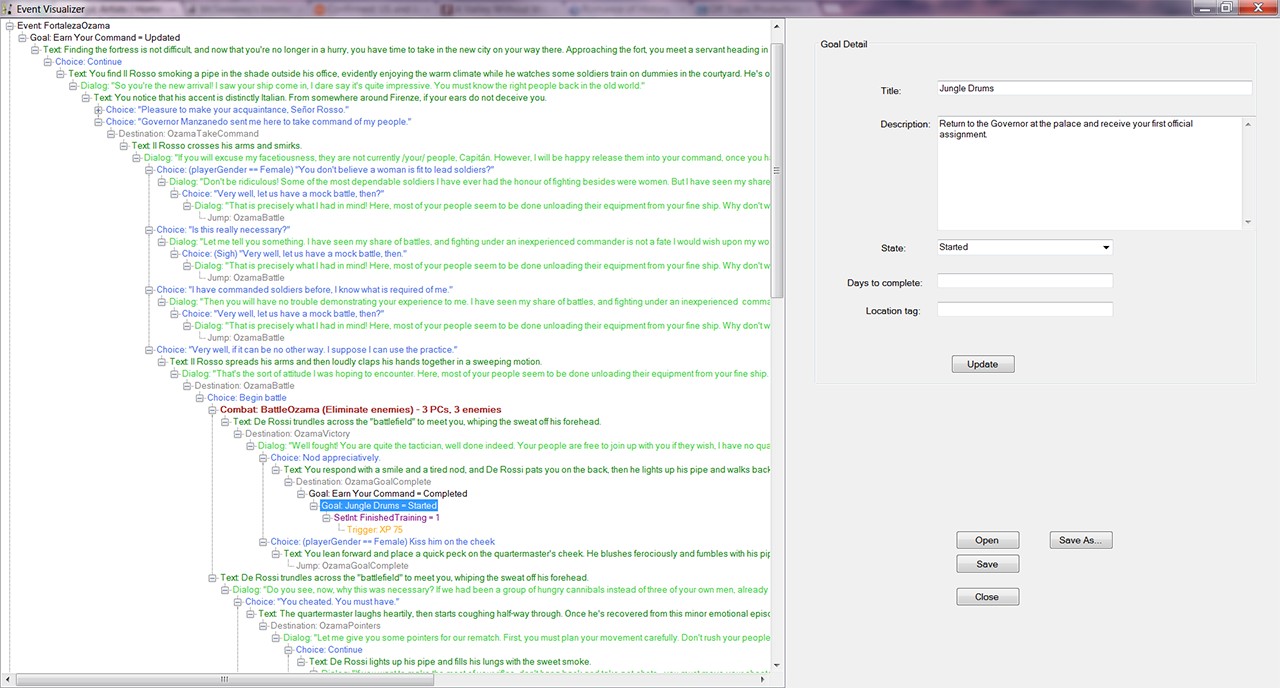The width and height of the screenshot is (1280, 688).
Task: Collapse the 'Event: FortalezaOzama' root node
Action: (10, 26)
